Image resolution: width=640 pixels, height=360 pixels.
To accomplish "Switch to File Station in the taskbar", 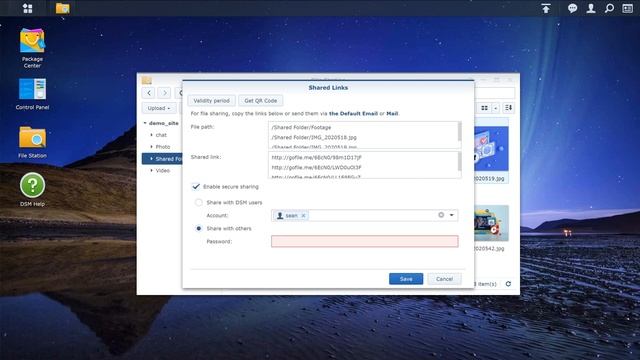I will point(62,8).
